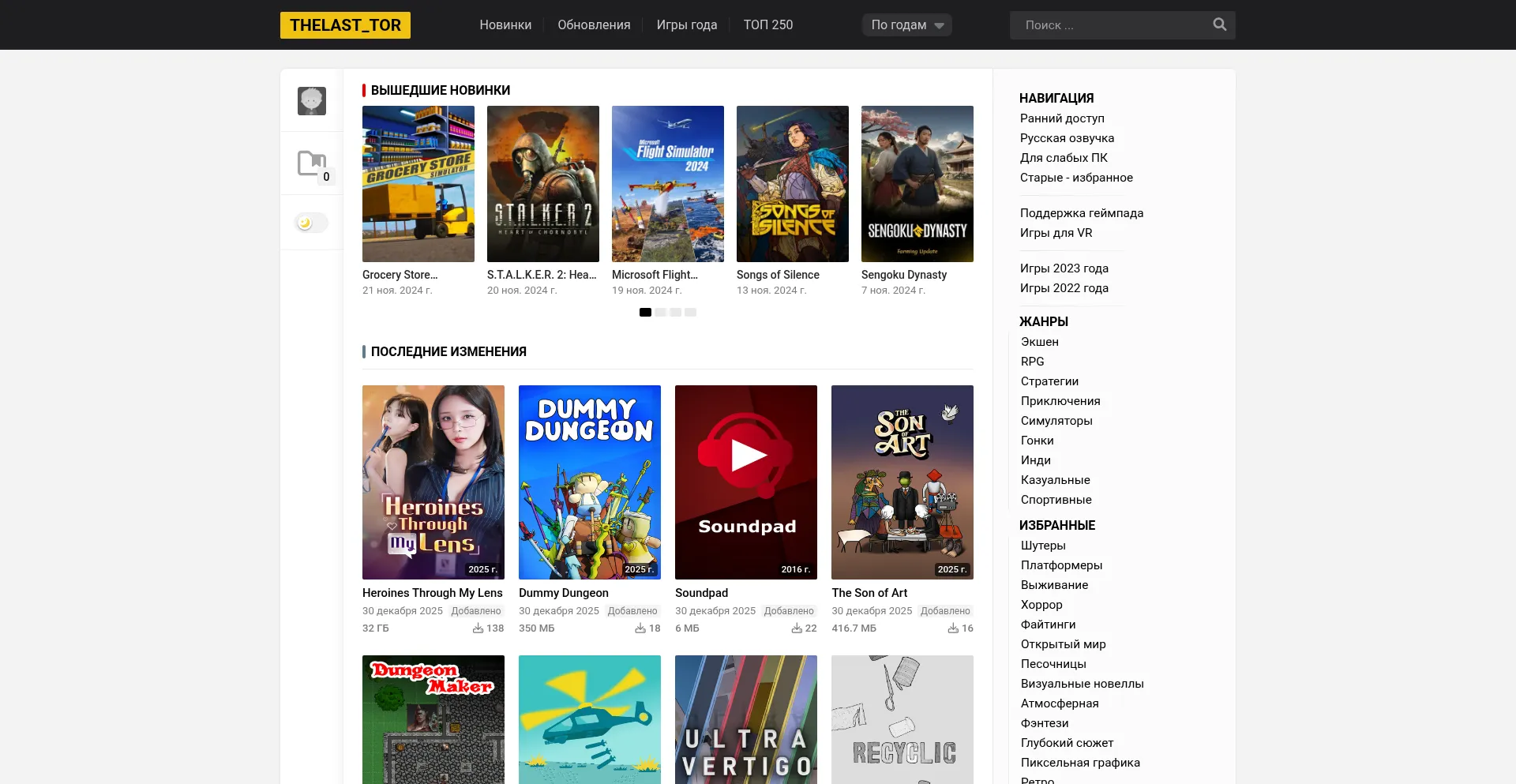The height and width of the screenshot is (784, 1516).
Task: Select the third carousel page dot
Action: click(675, 313)
